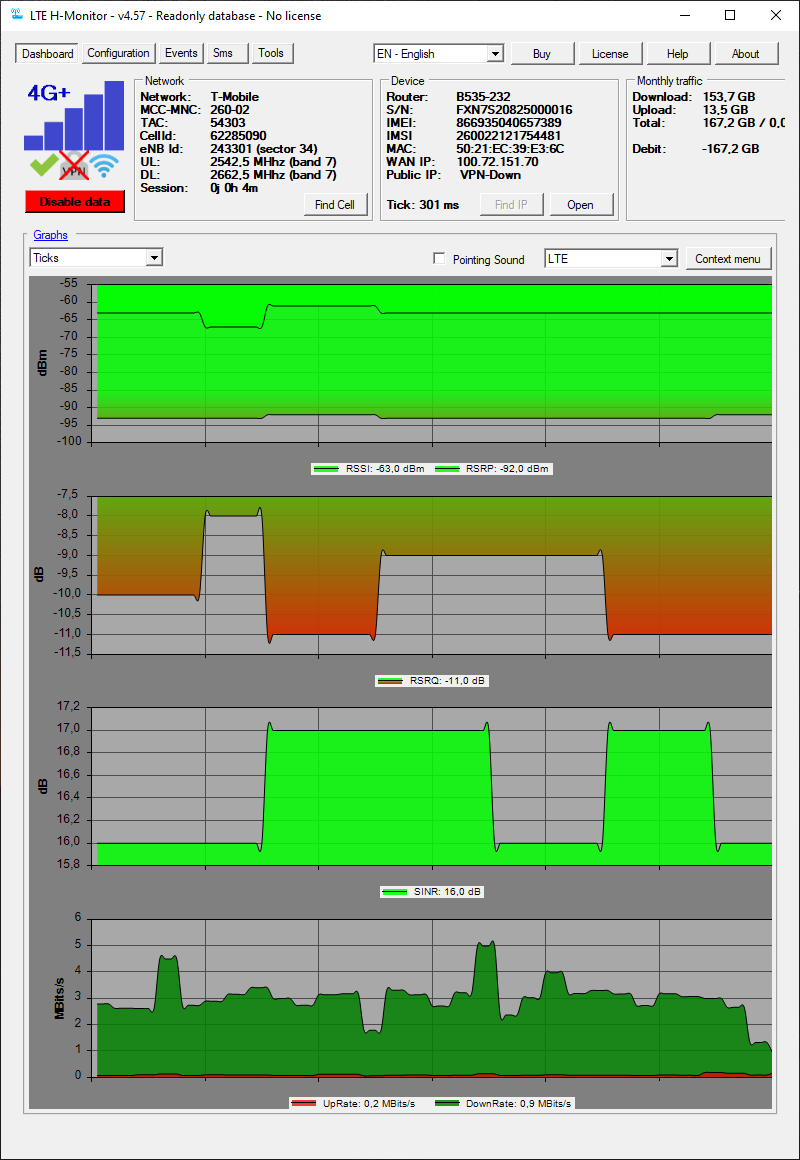Click the crossed-out VPN status icon

74,166
